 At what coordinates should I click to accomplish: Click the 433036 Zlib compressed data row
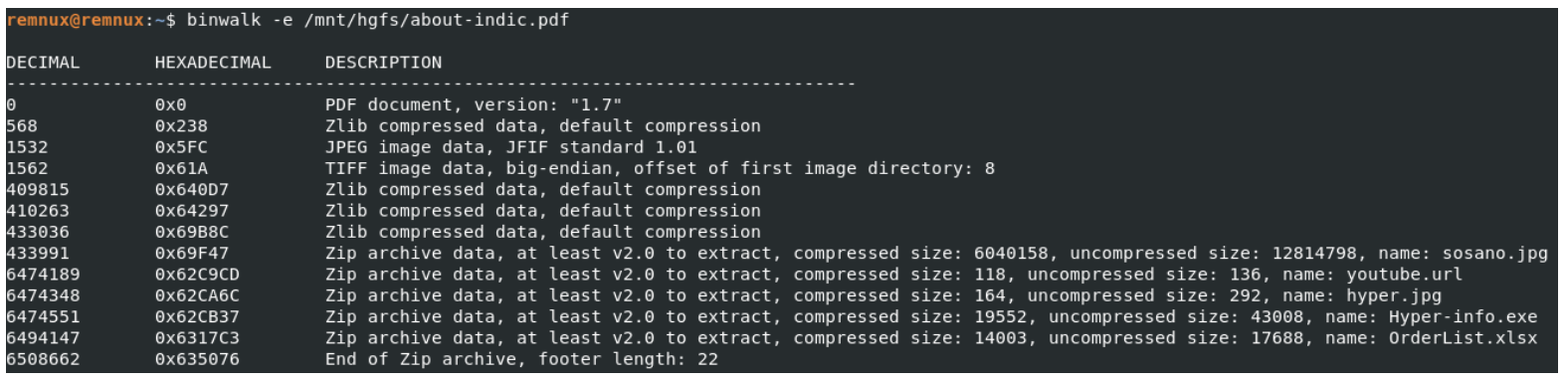[383, 232]
